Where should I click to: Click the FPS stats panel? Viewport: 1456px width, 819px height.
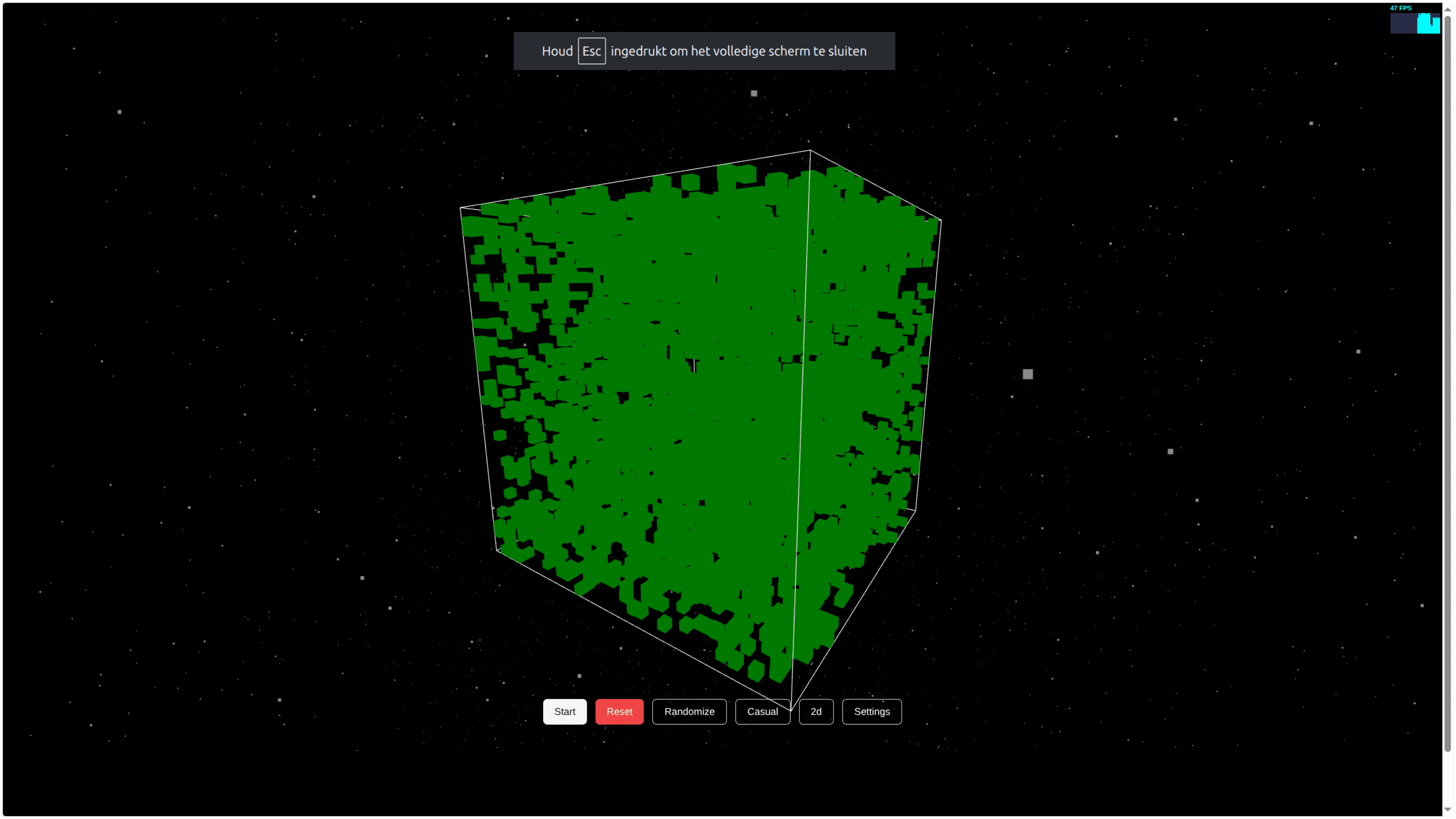(x=1414, y=19)
